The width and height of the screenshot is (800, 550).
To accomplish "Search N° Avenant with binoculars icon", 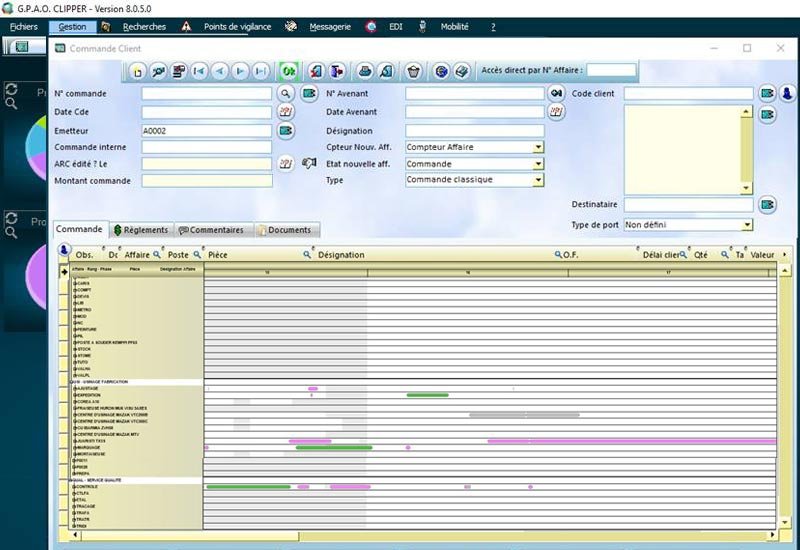I will coord(556,93).
